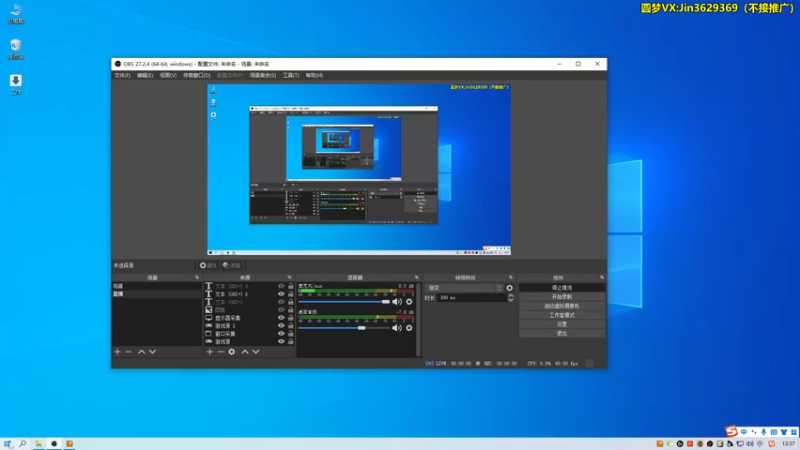Move the selected source down
Image resolution: width=800 pixels, height=450 pixels.
pyautogui.click(x=256, y=352)
